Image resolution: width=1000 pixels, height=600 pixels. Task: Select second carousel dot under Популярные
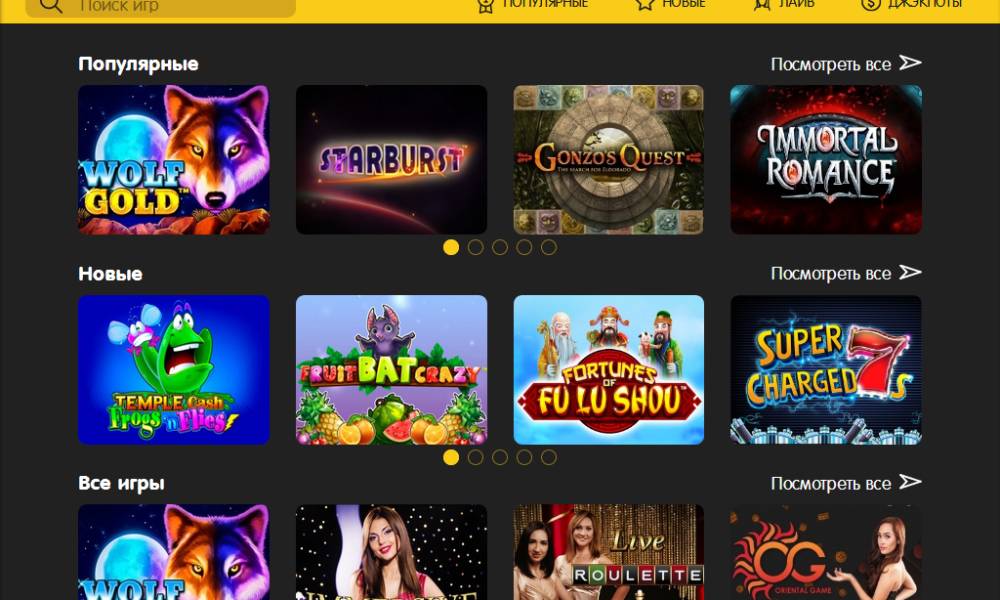point(475,247)
